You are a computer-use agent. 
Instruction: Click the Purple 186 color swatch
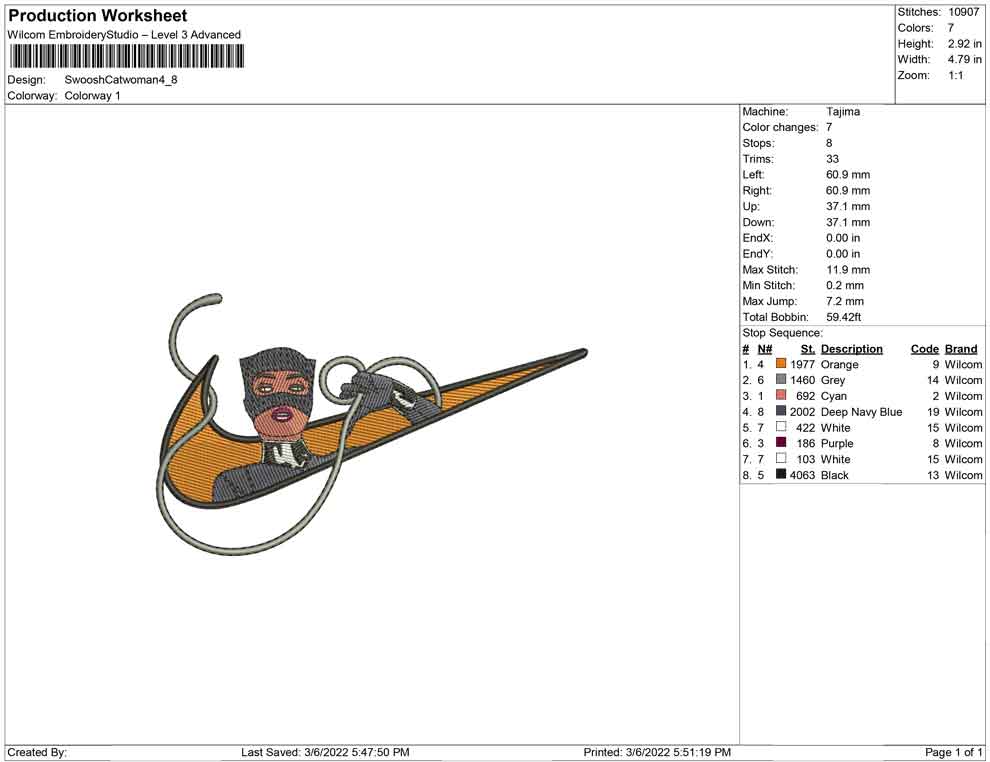point(781,443)
